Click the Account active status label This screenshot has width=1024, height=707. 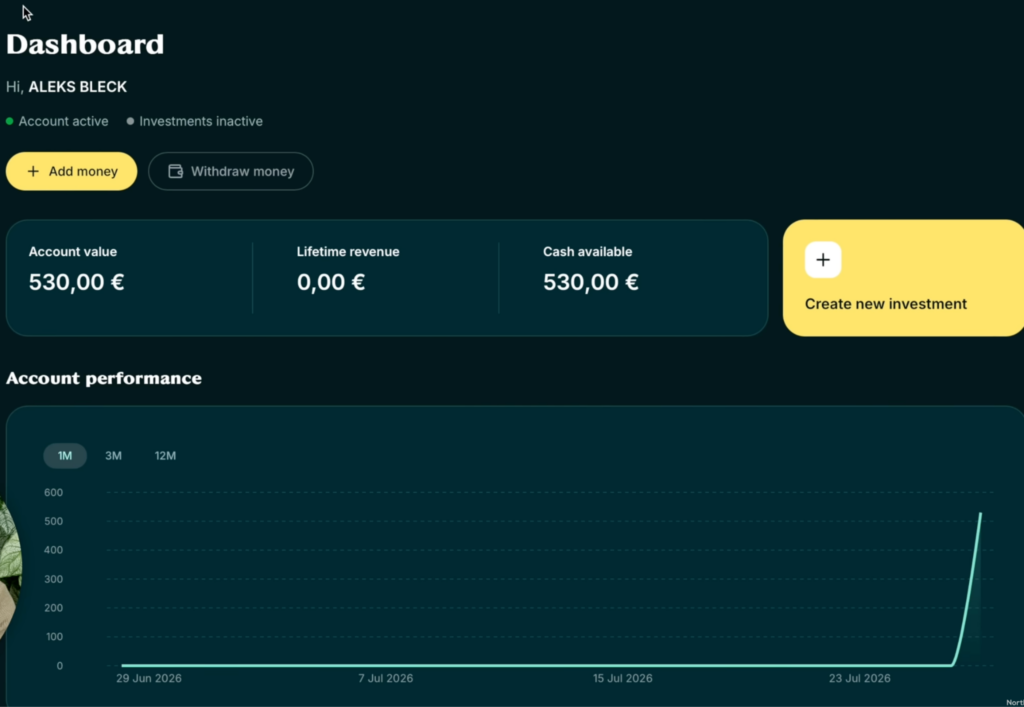coord(63,121)
